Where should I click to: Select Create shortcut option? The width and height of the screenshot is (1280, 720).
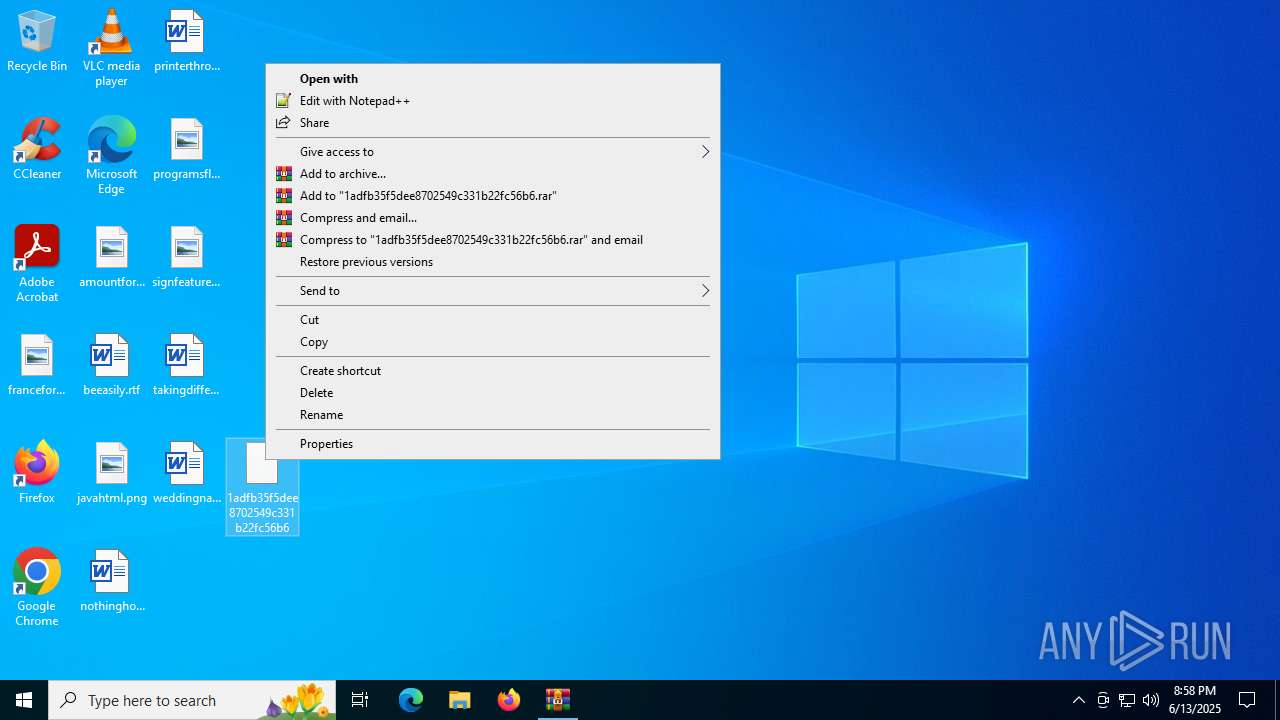(492, 371)
